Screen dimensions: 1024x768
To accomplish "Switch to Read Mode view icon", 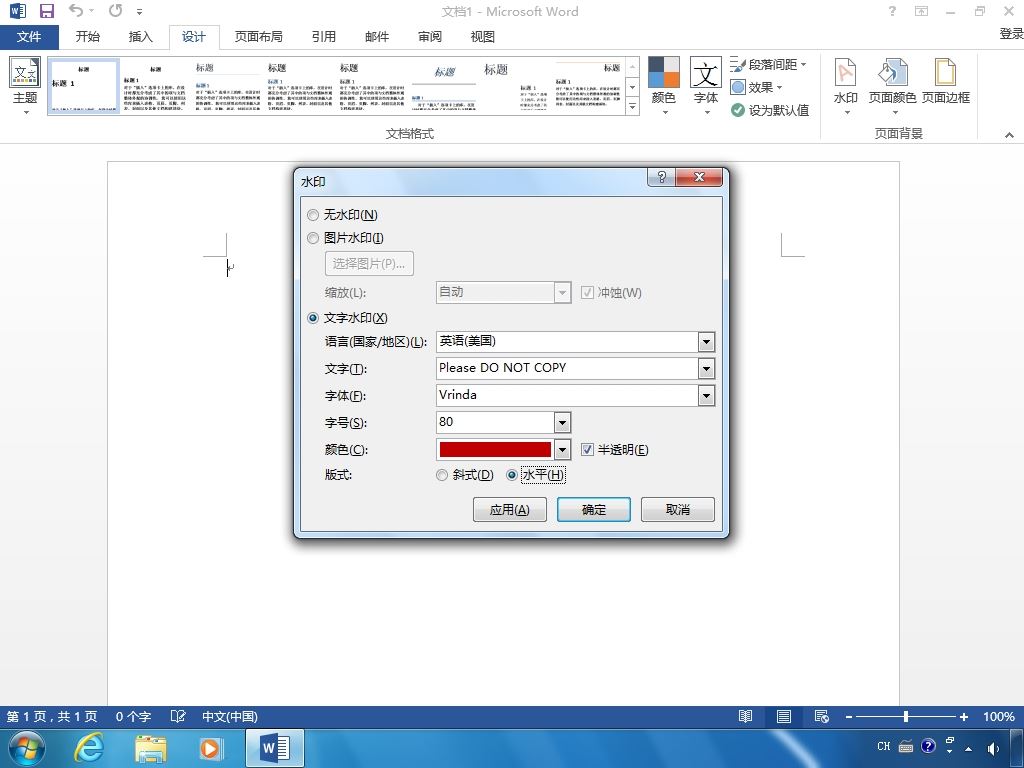I will point(745,716).
